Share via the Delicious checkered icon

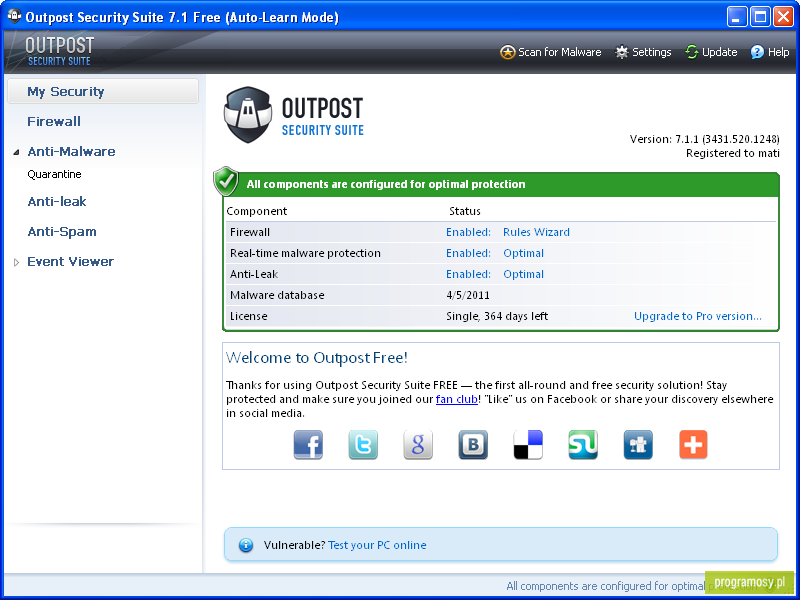(x=528, y=445)
